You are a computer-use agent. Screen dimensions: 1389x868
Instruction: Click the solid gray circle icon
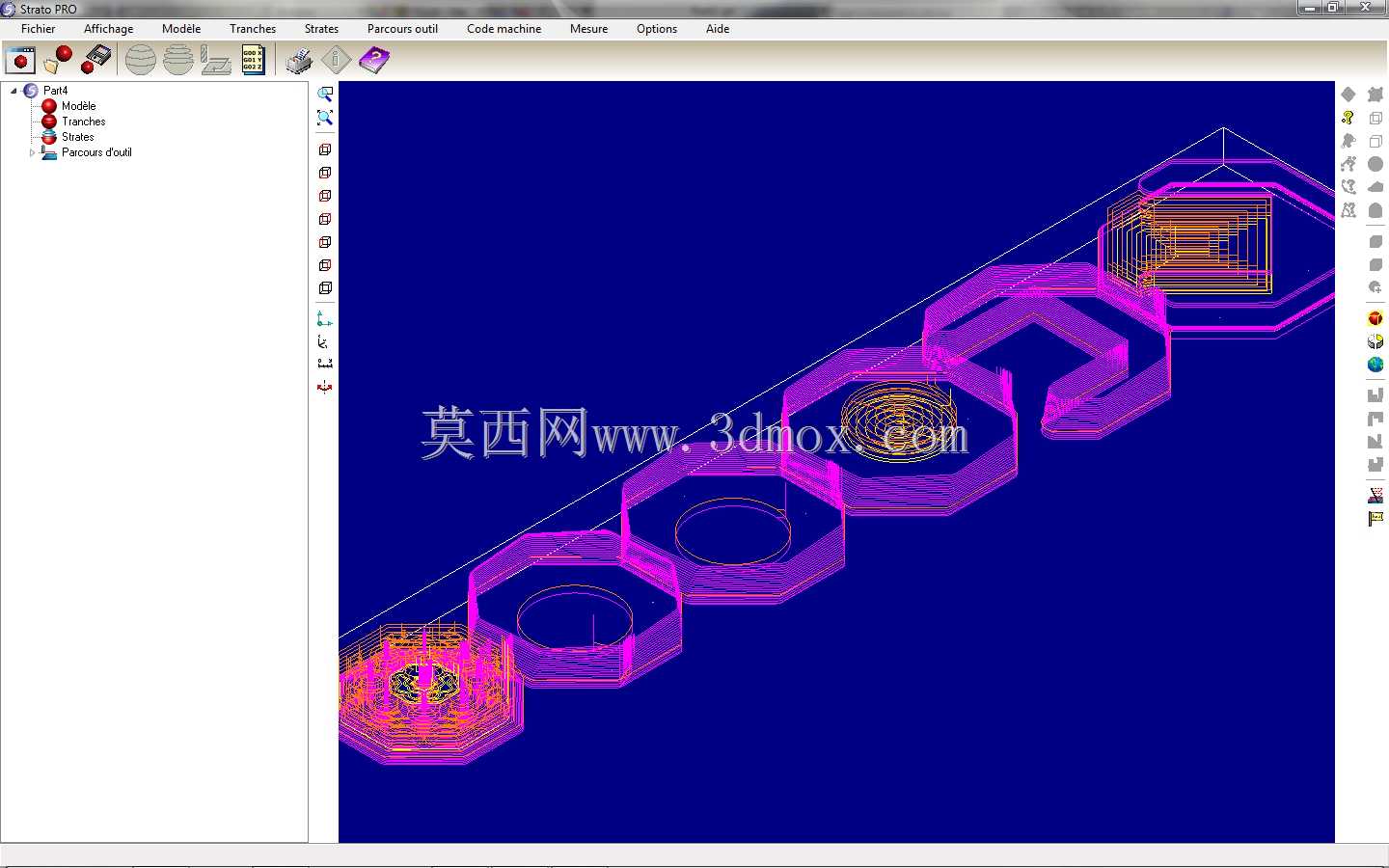point(1375,164)
